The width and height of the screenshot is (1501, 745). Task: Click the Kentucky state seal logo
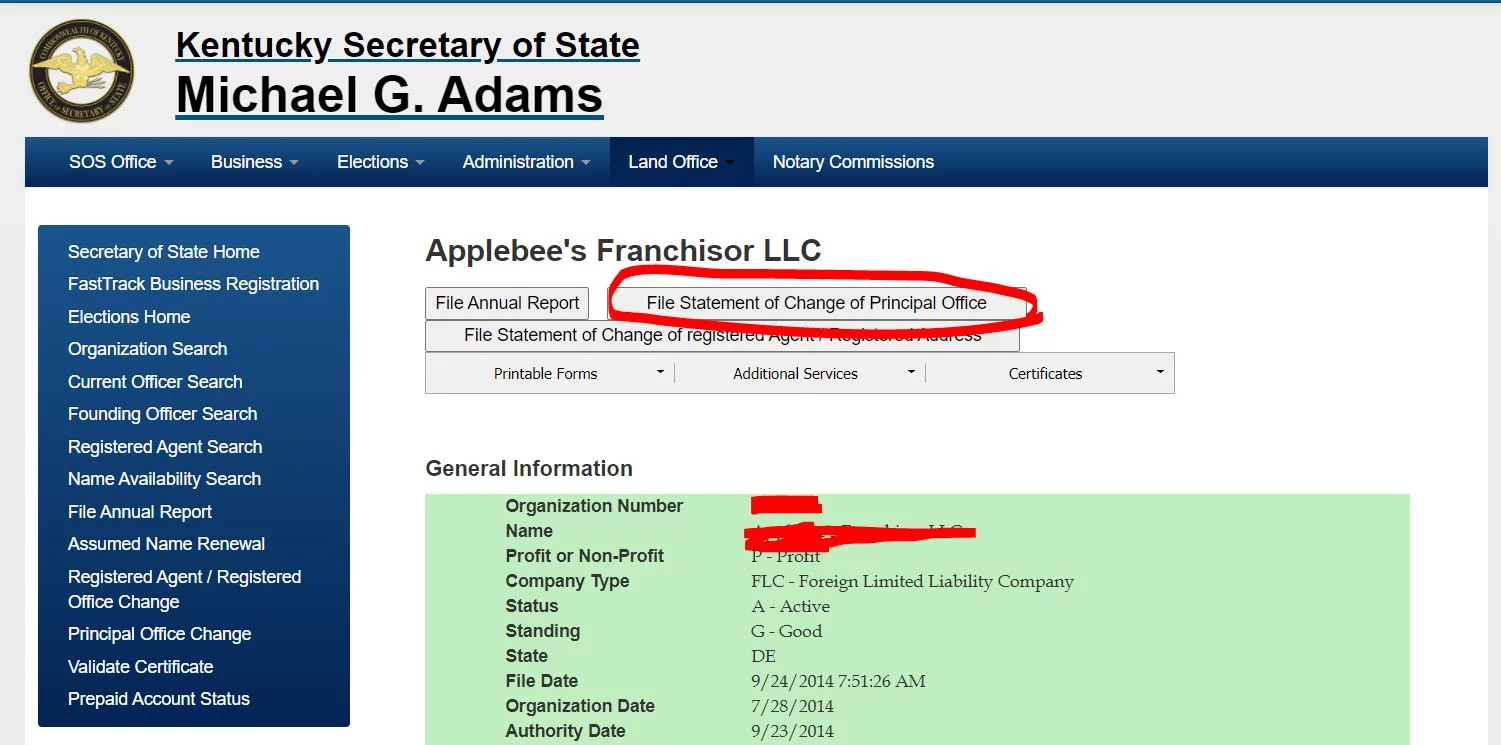coord(81,71)
